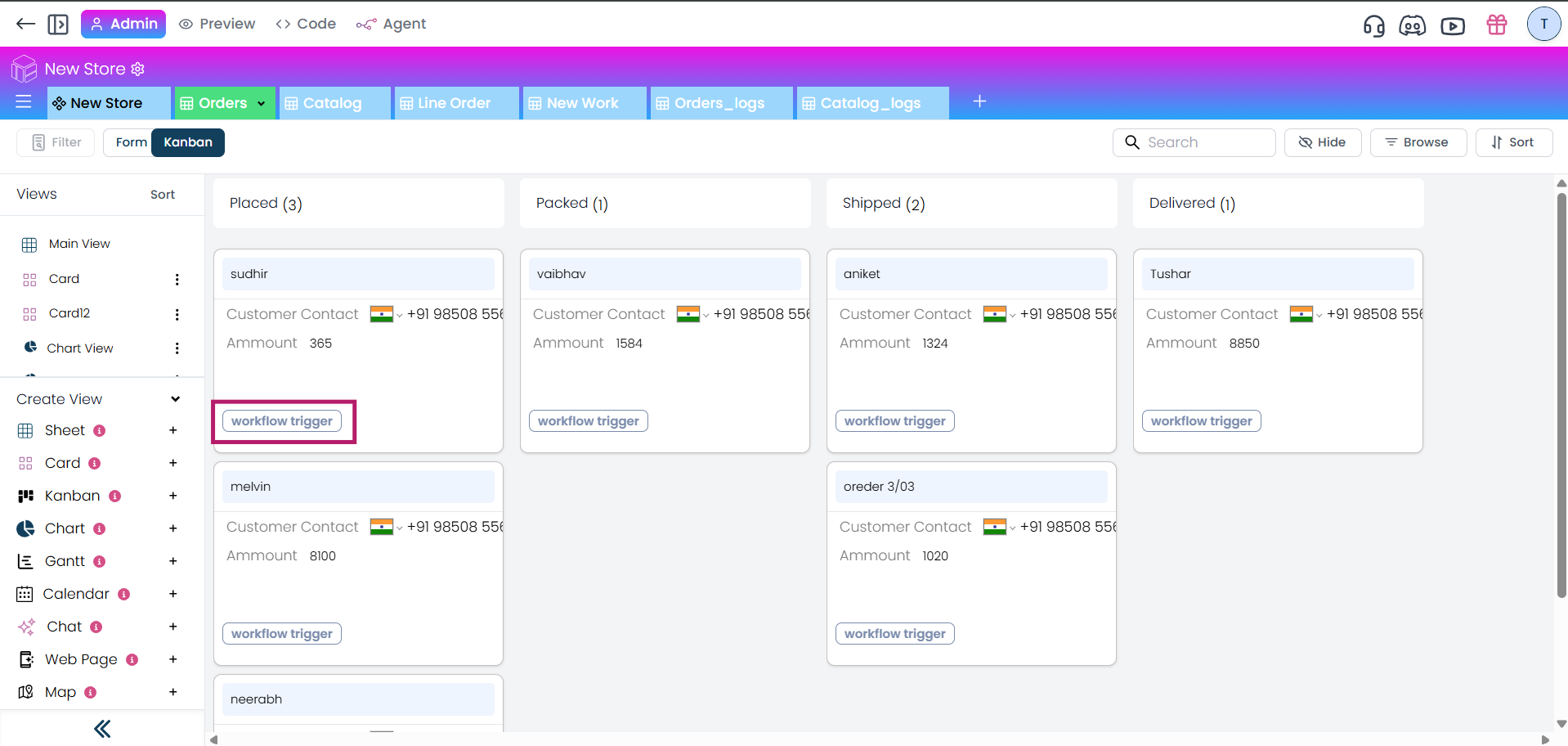Viewport: 1568px width, 746px height.
Task: Click the headset support icon
Action: pyautogui.click(x=1373, y=25)
